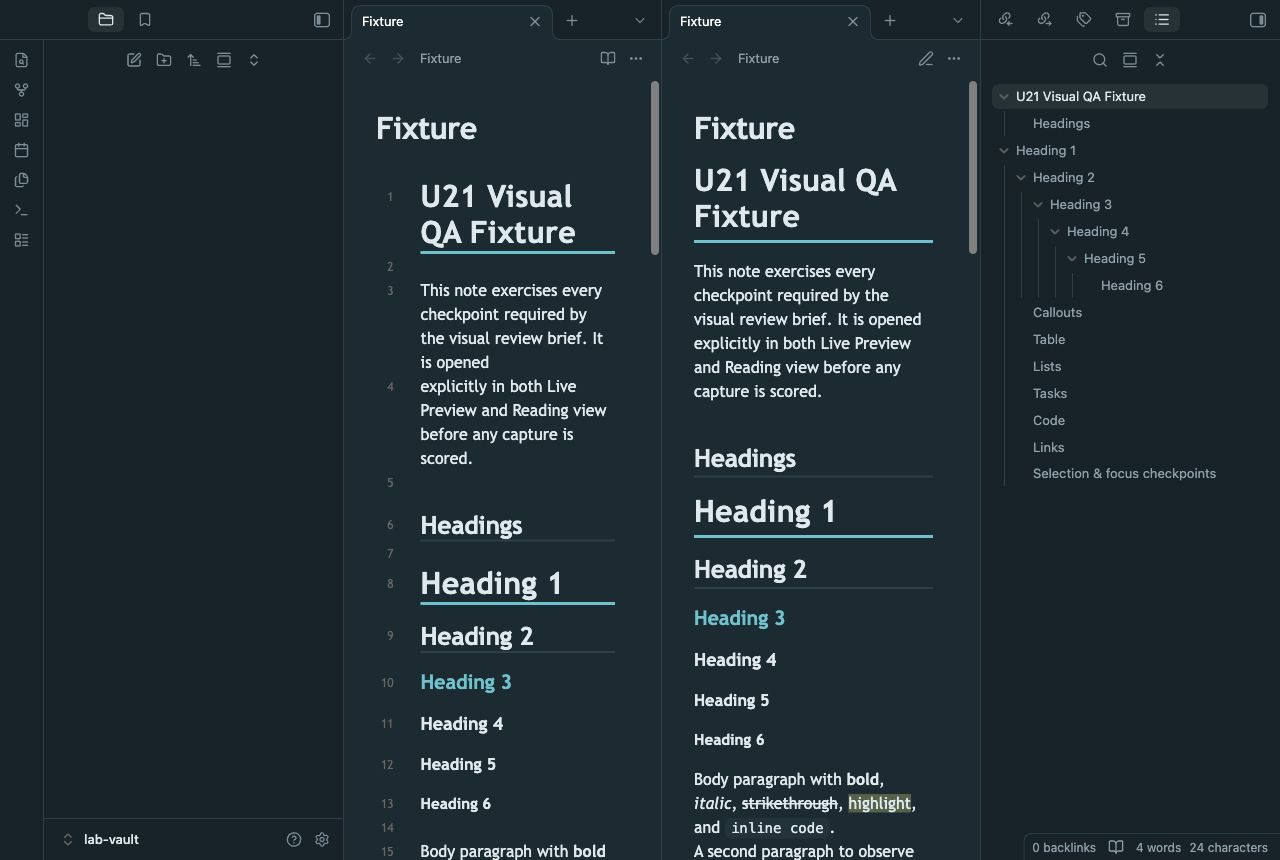Add a new tab in the right pane

pos(890,20)
